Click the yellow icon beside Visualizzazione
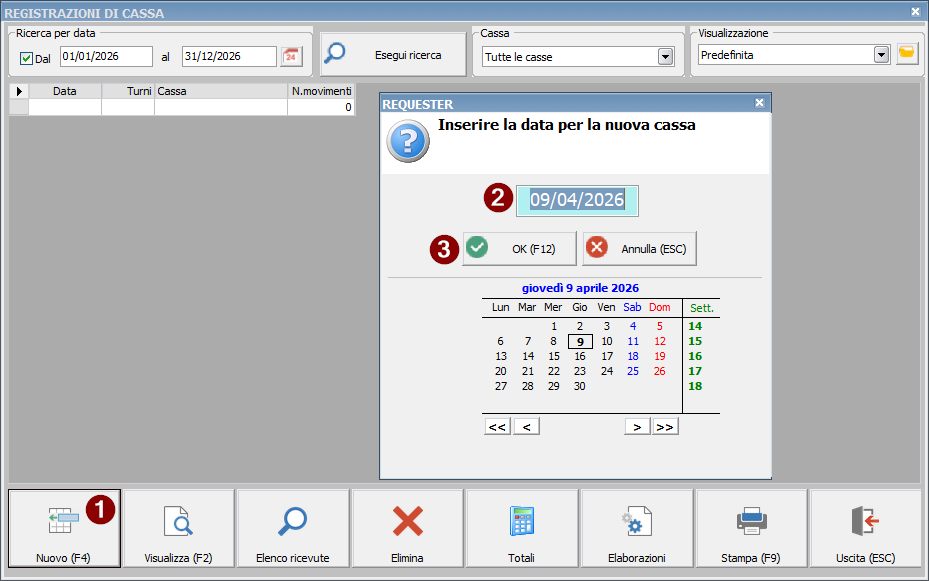 [x=907, y=54]
